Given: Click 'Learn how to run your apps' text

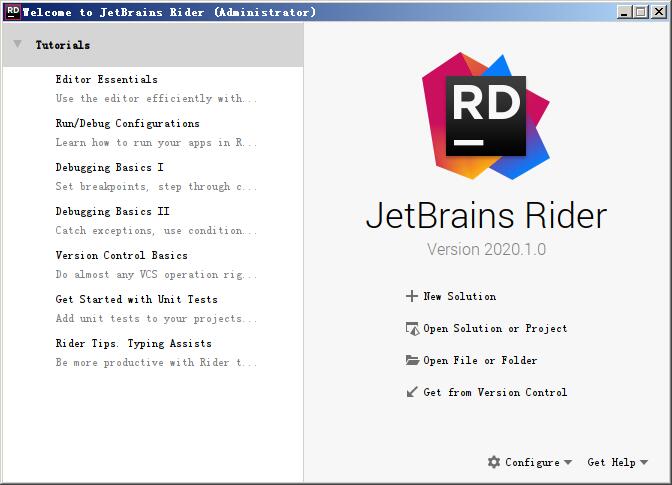Looking at the screenshot, I should pos(156,142).
